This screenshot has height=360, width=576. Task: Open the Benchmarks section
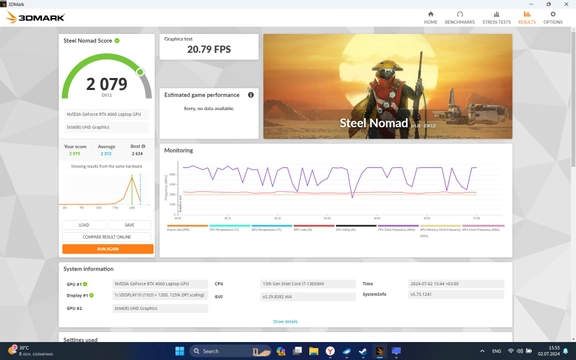click(460, 18)
